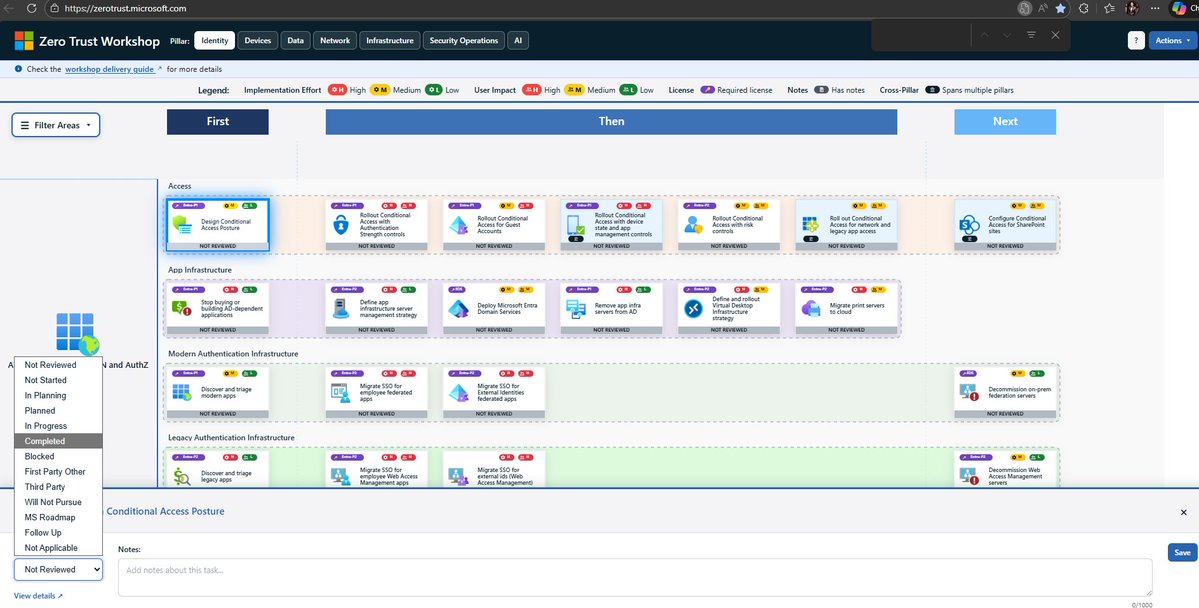Select Completed in status dropdown list

[x=58, y=441]
